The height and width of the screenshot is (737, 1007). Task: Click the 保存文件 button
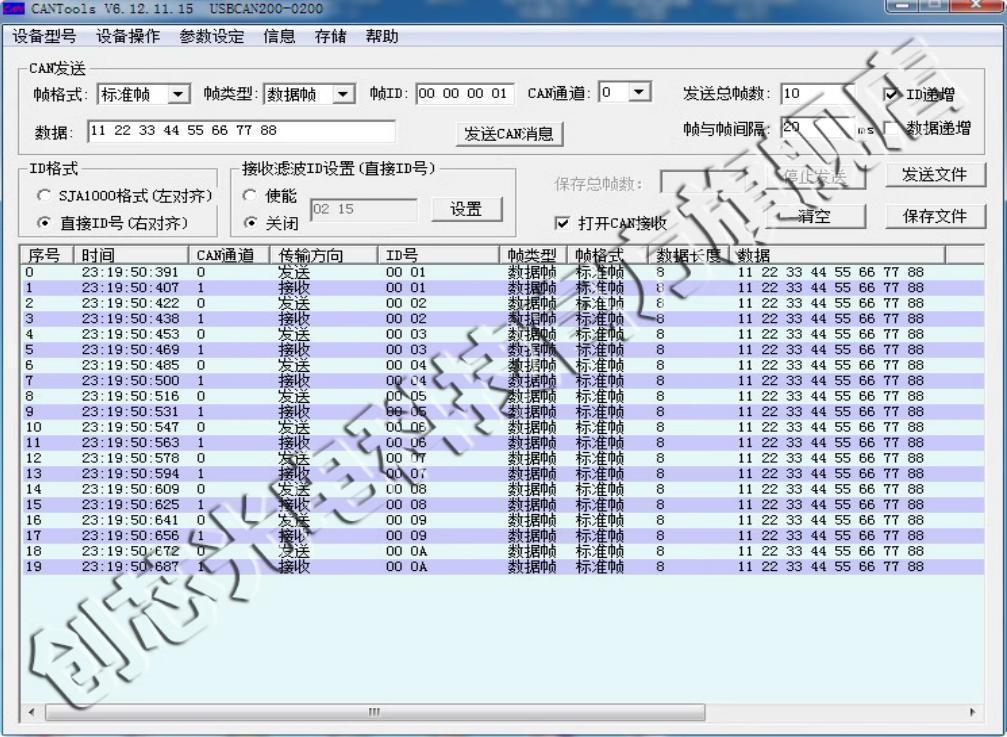click(934, 216)
